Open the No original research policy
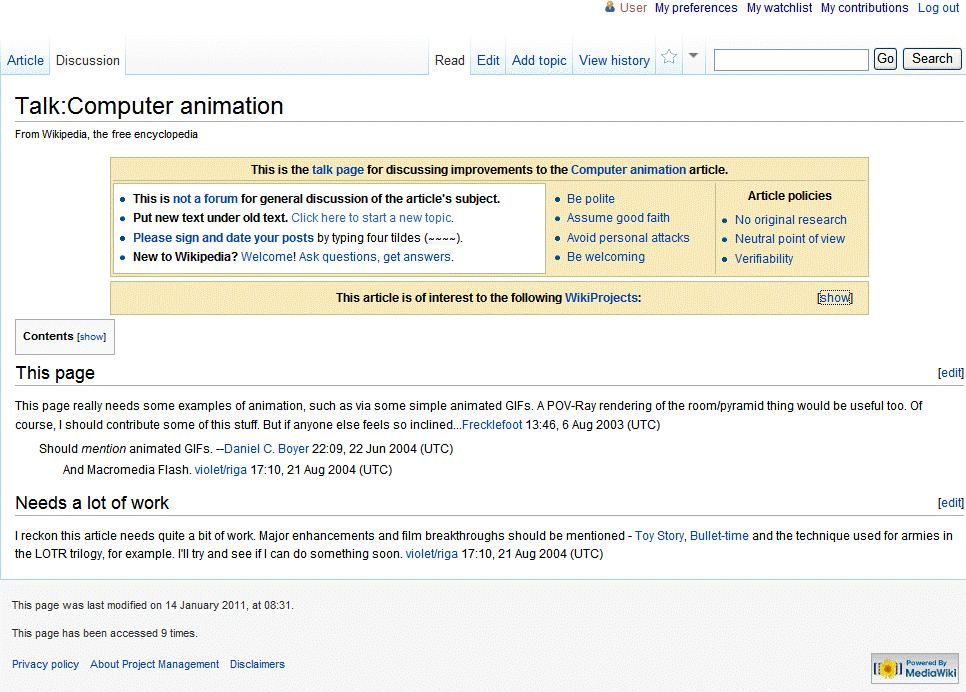 (790, 220)
